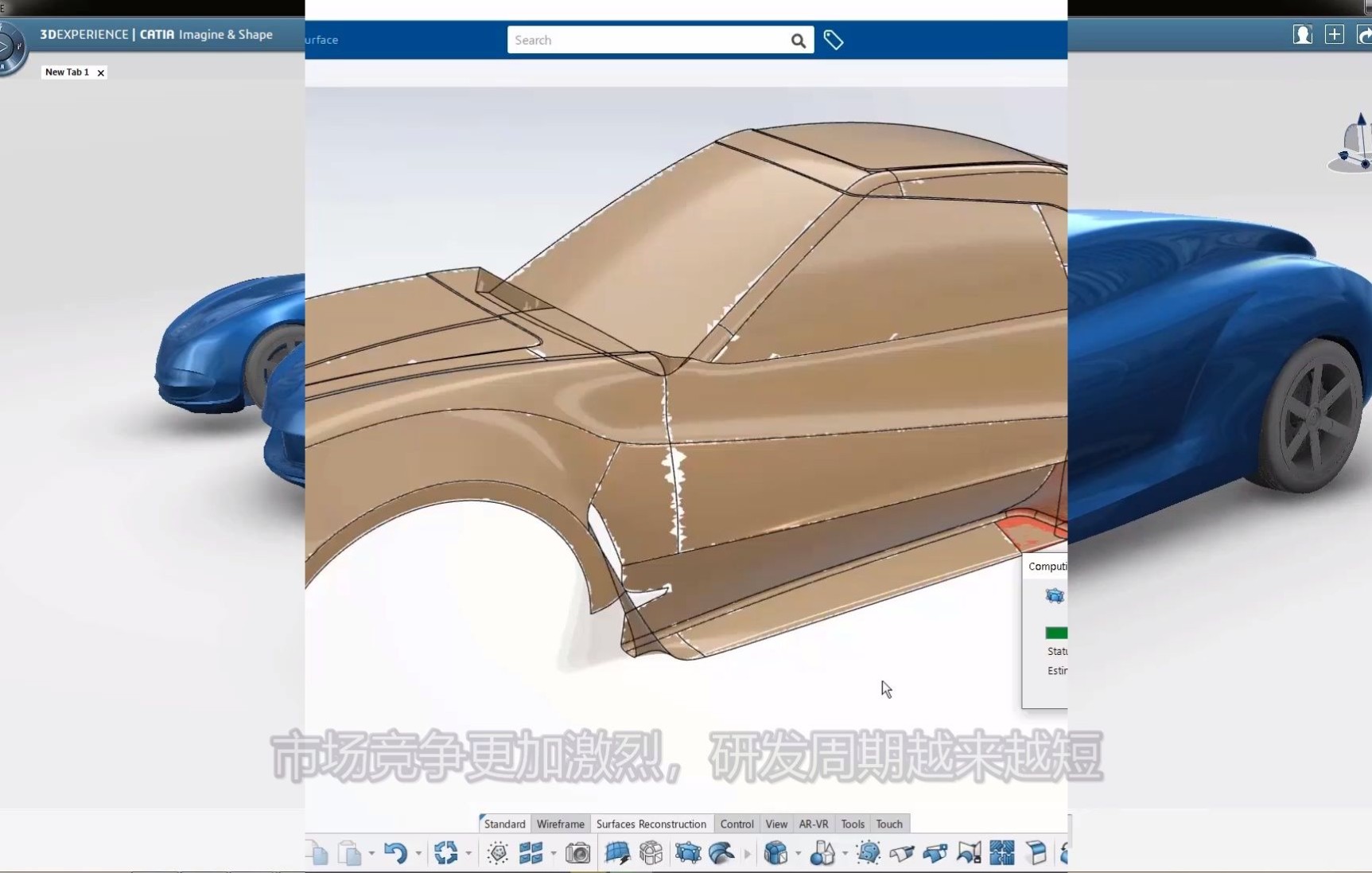Click the sphere and cone shapes icon
Image resolution: width=1372 pixels, height=873 pixels.
click(x=822, y=853)
